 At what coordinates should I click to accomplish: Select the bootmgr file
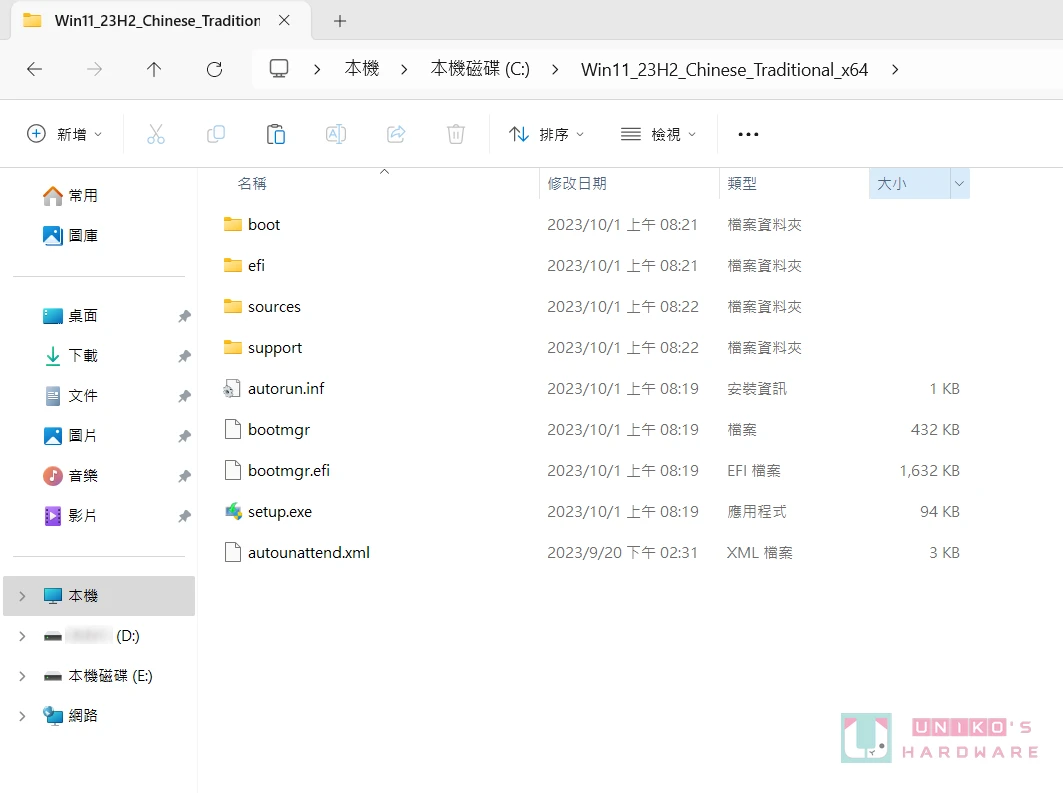(279, 430)
